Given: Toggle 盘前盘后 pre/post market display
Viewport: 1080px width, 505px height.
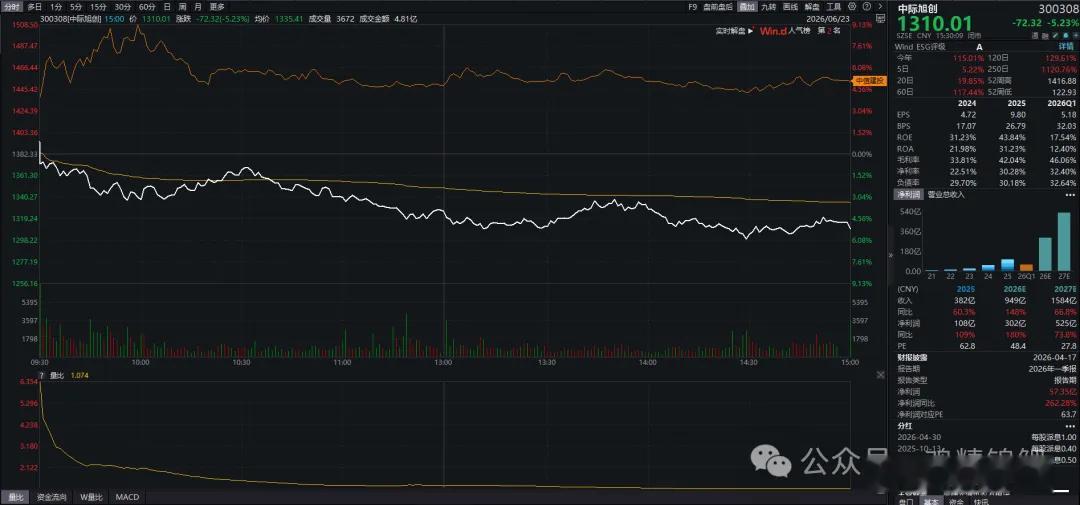Looking at the screenshot, I should tap(718, 6).
